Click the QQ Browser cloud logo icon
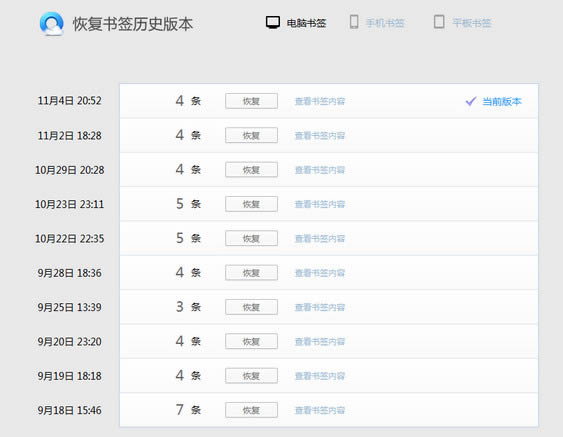Image resolution: width=563 pixels, height=437 pixels. (x=52, y=24)
